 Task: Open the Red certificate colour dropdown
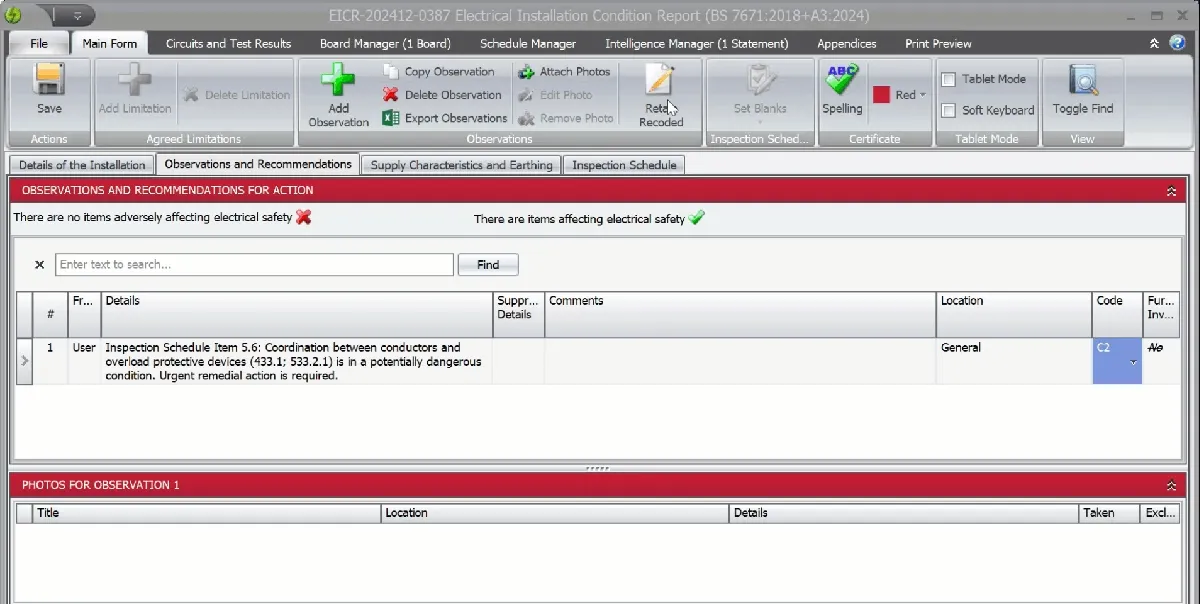(x=923, y=95)
